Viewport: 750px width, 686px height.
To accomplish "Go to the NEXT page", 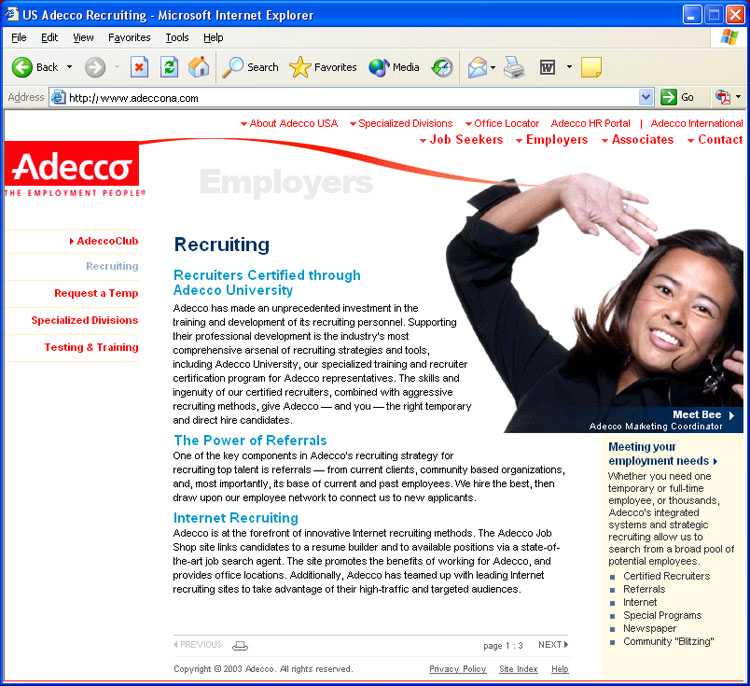I will [x=553, y=645].
